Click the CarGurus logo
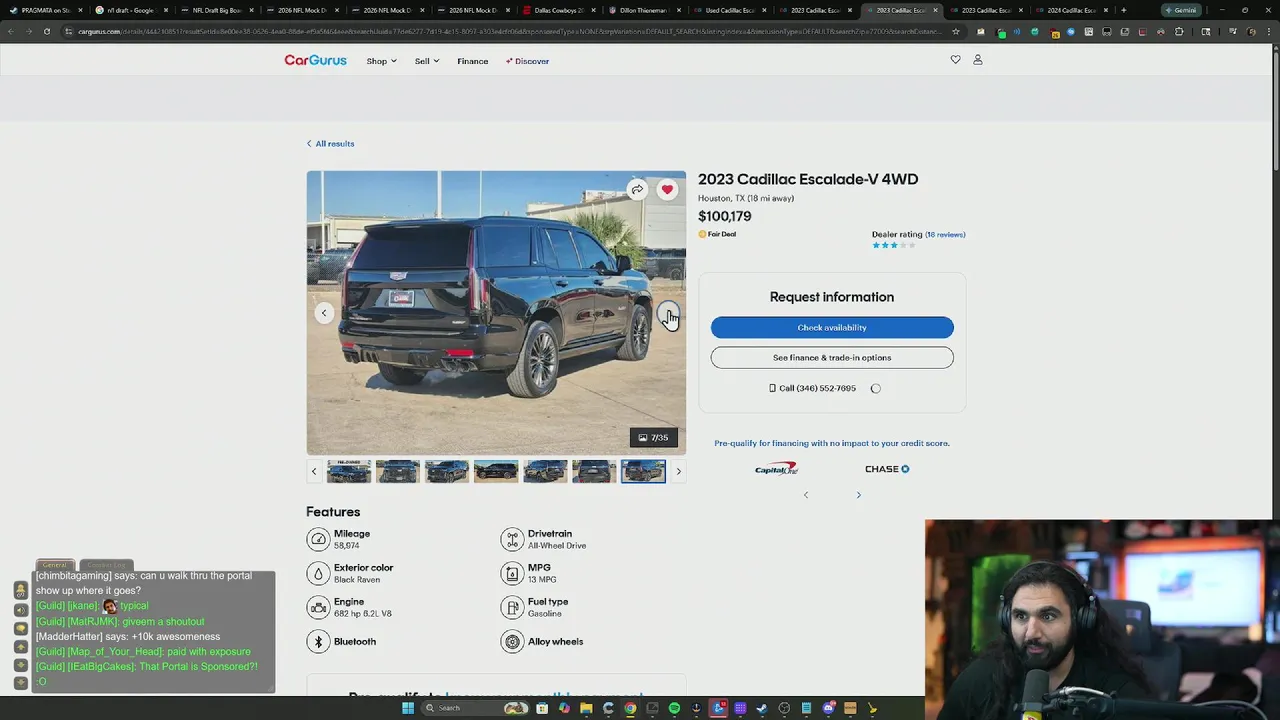1280x720 pixels. pos(315,60)
